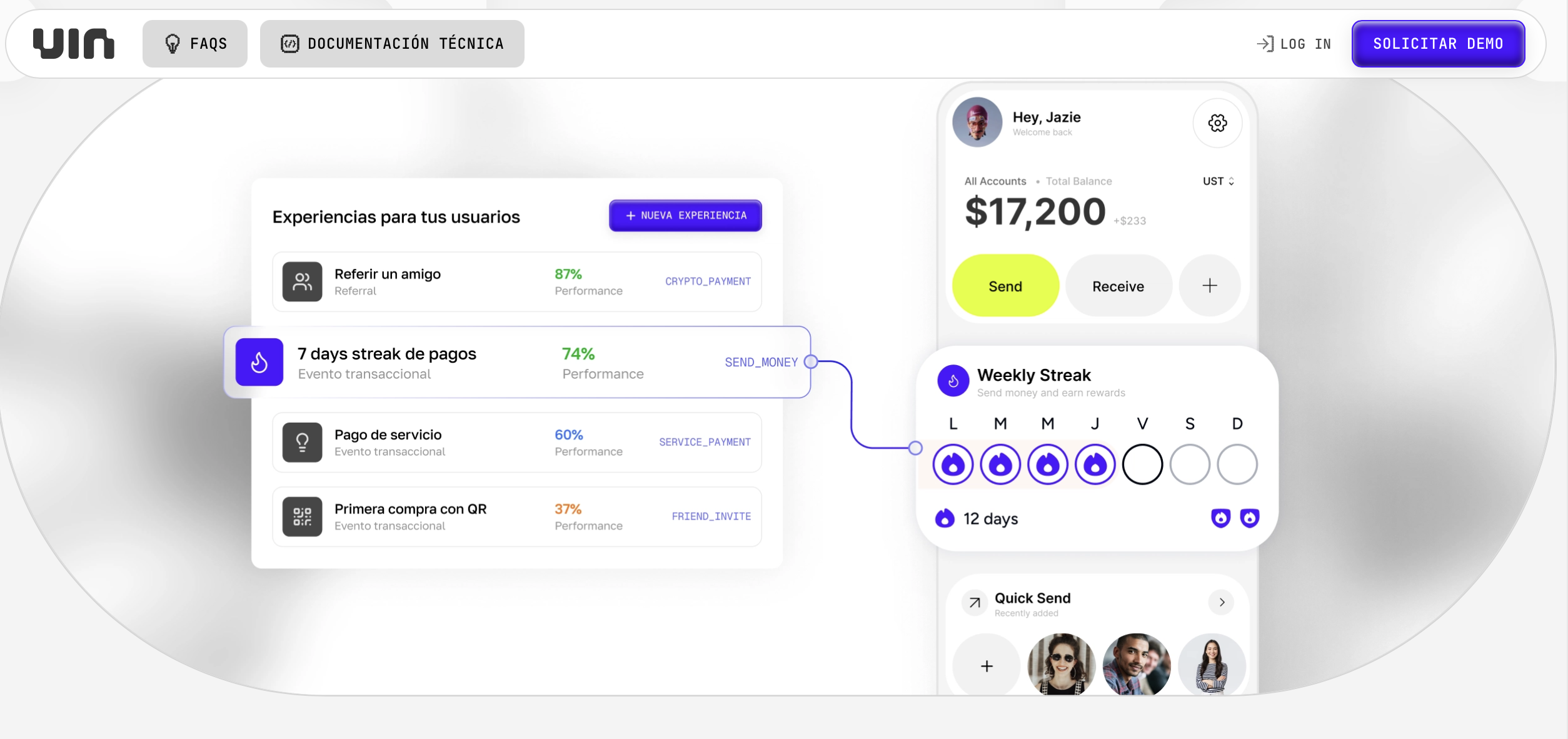Click the Log In link
The image size is (1568, 739).
pyautogui.click(x=1294, y=44)
